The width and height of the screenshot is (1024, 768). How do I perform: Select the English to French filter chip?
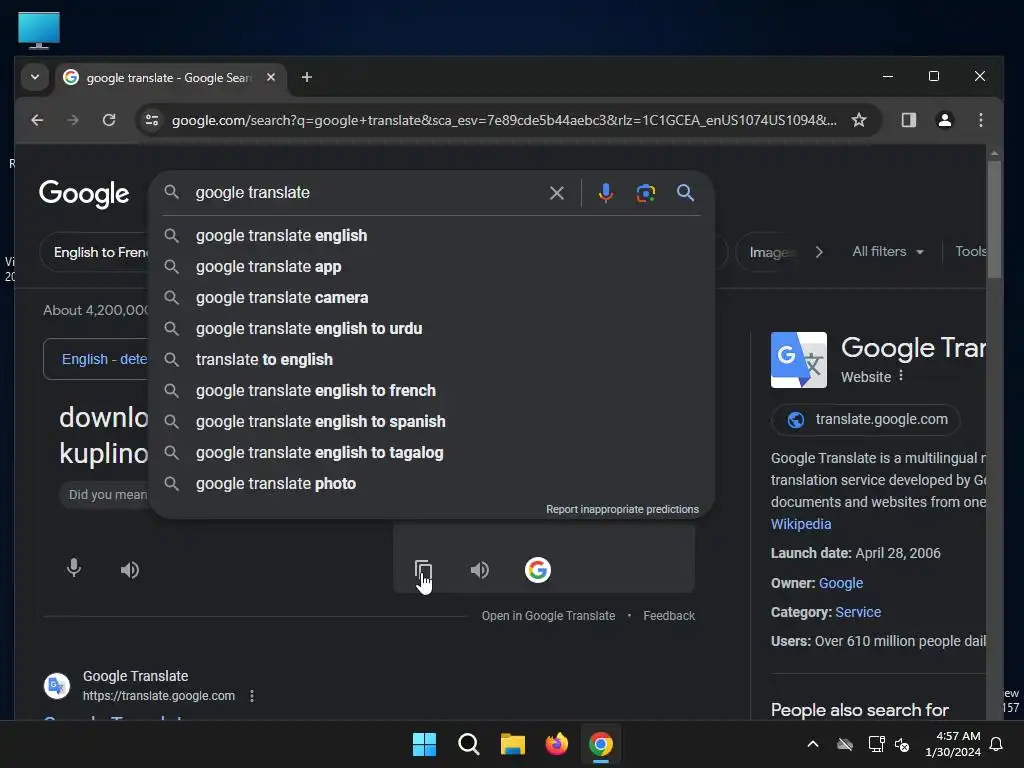95,252
